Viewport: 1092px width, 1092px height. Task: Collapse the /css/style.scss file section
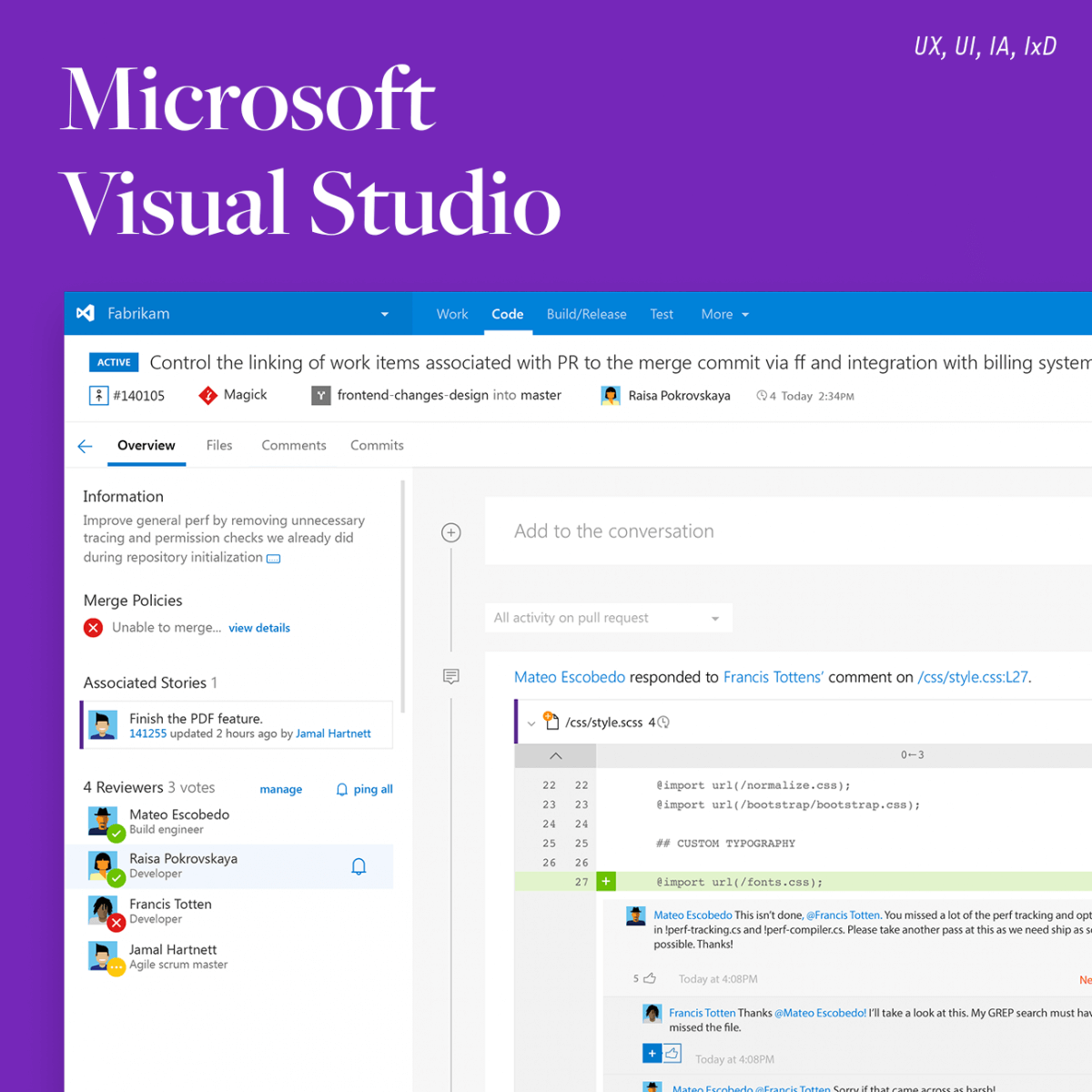pos(531,723)
